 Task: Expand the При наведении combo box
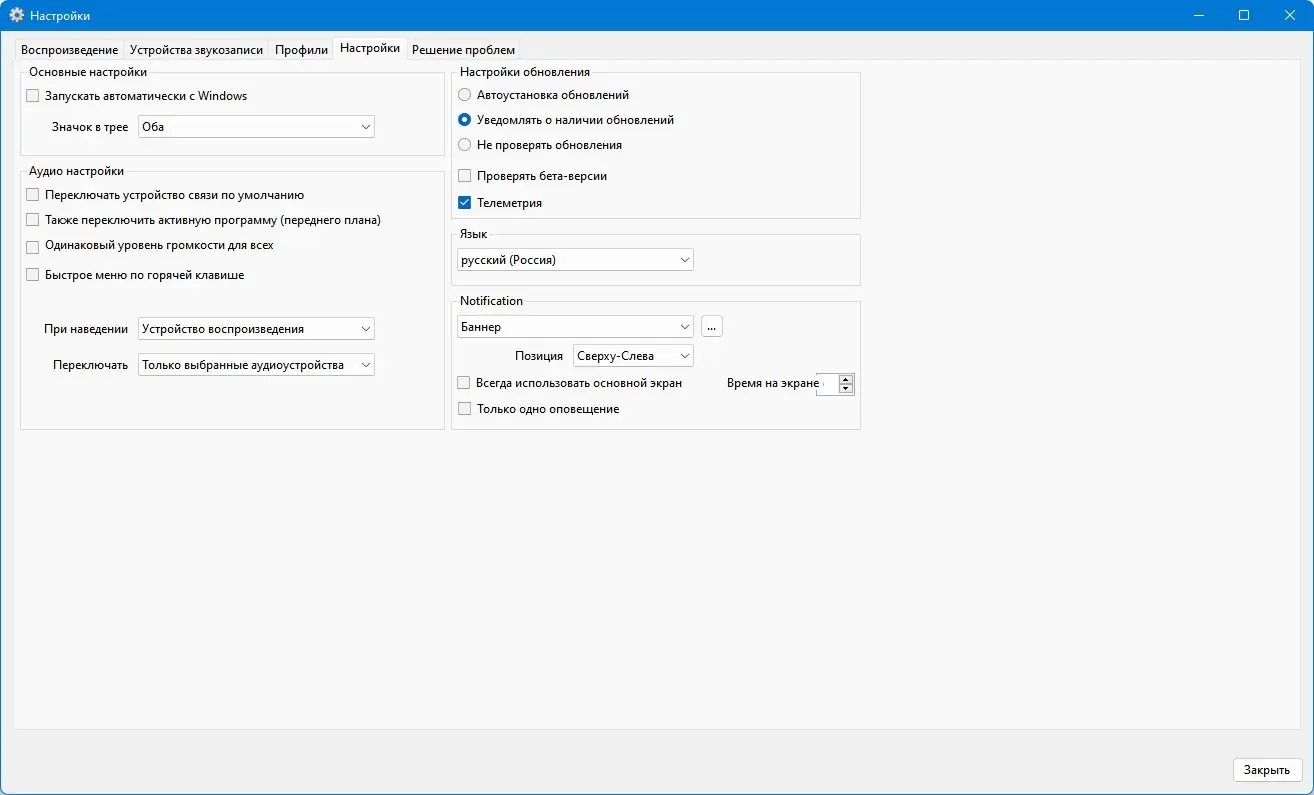click(x=256, y=329)
